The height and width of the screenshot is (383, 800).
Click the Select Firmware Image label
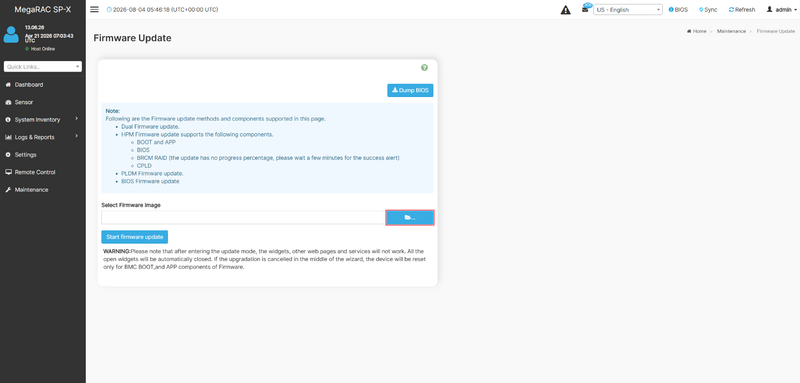131,205
